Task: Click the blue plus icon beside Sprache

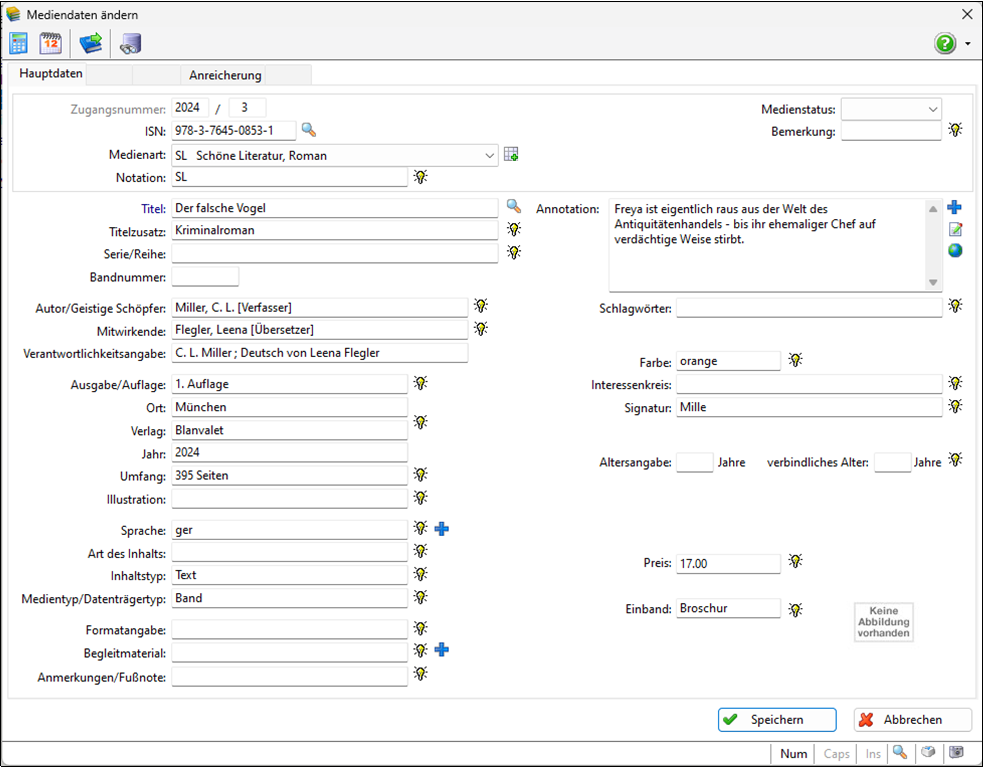Action: pyautogui.click(x=442, y=529)
